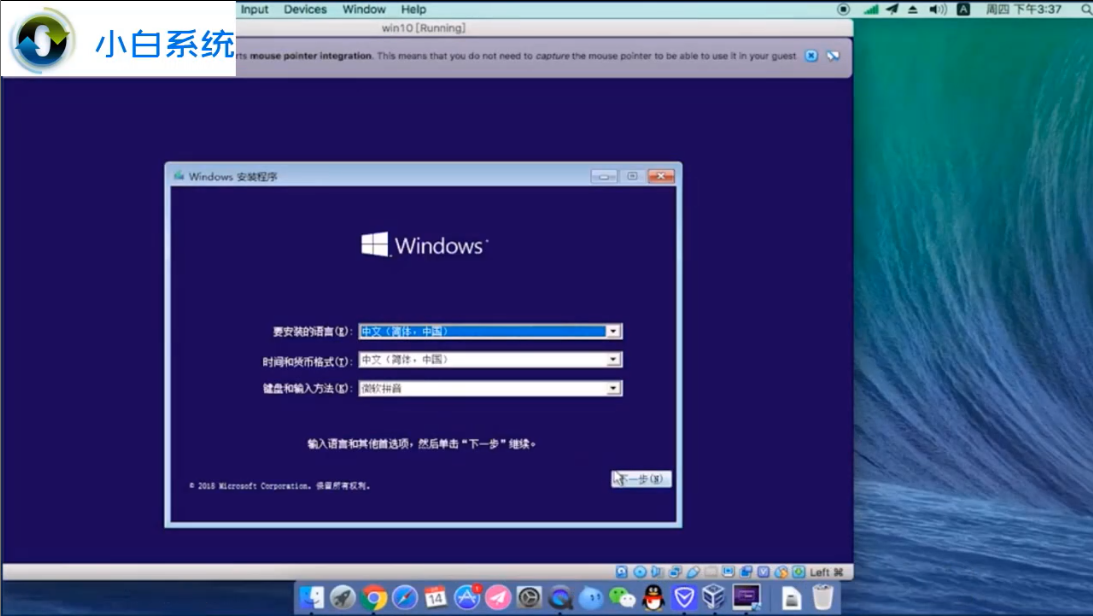
Task: Open WeChat from the Dock
Action: click(x=623, y=598)
